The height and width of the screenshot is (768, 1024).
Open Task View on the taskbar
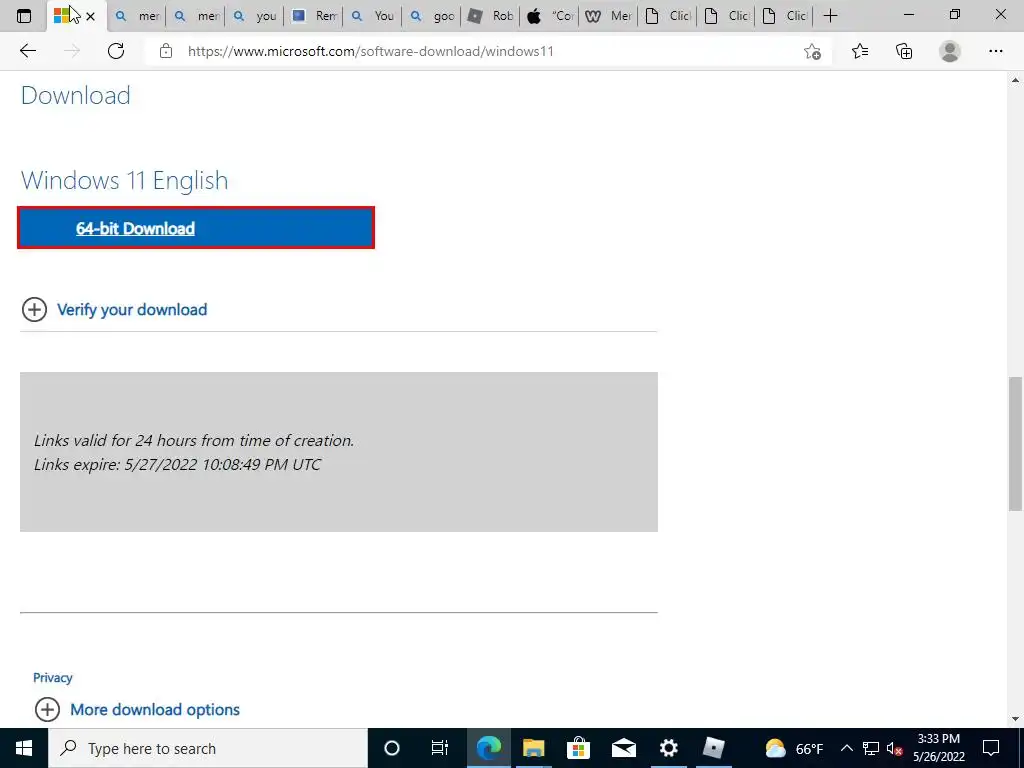pos(440,748)
